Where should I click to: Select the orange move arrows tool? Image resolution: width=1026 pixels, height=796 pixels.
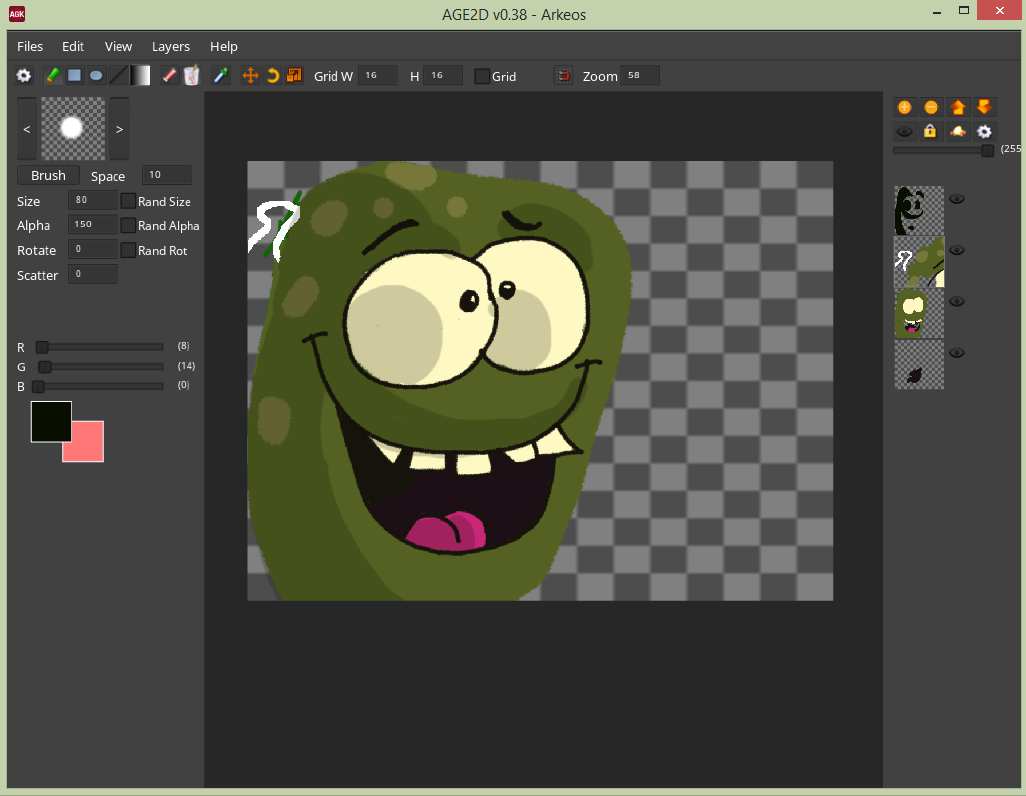tap(251, 76)
